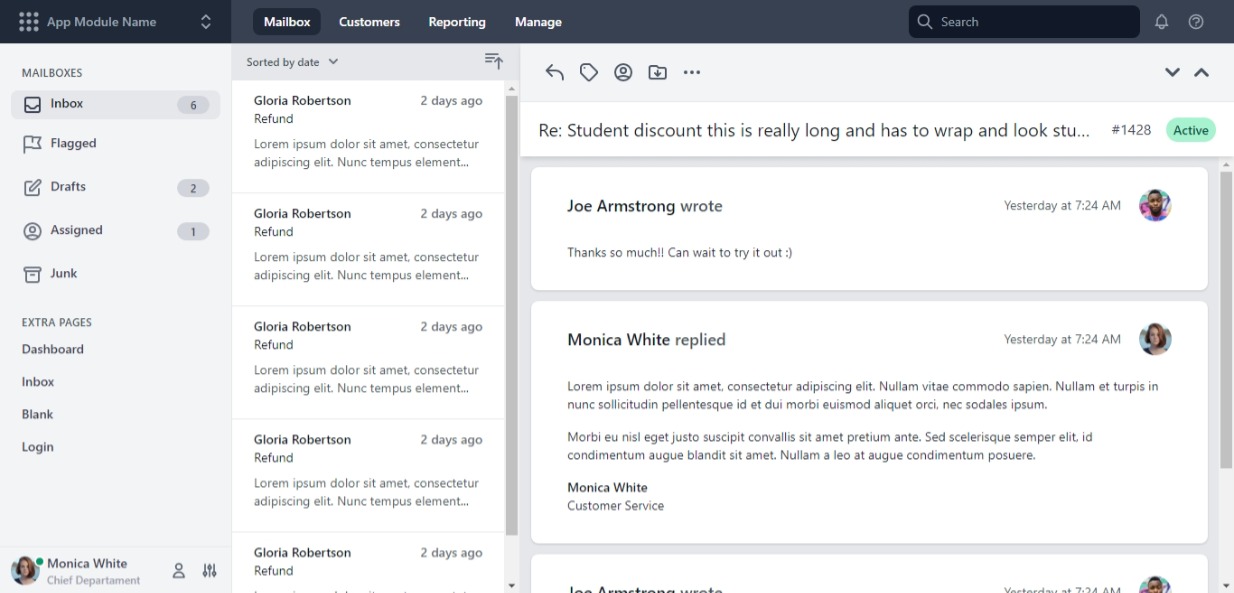Open the App Module Name switcher arrows
The image size is (1234, 593).
click(x=206, y=21)
